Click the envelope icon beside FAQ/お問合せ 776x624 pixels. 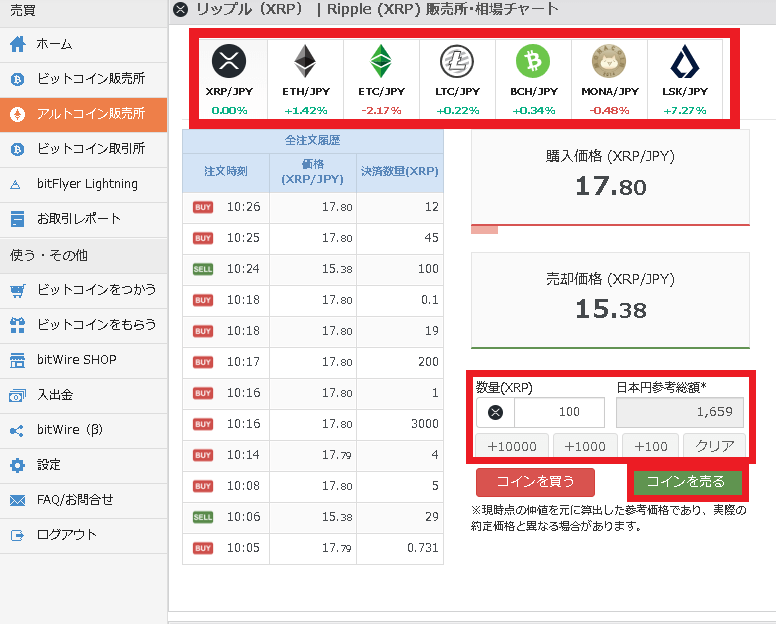(x=17, y=501)
